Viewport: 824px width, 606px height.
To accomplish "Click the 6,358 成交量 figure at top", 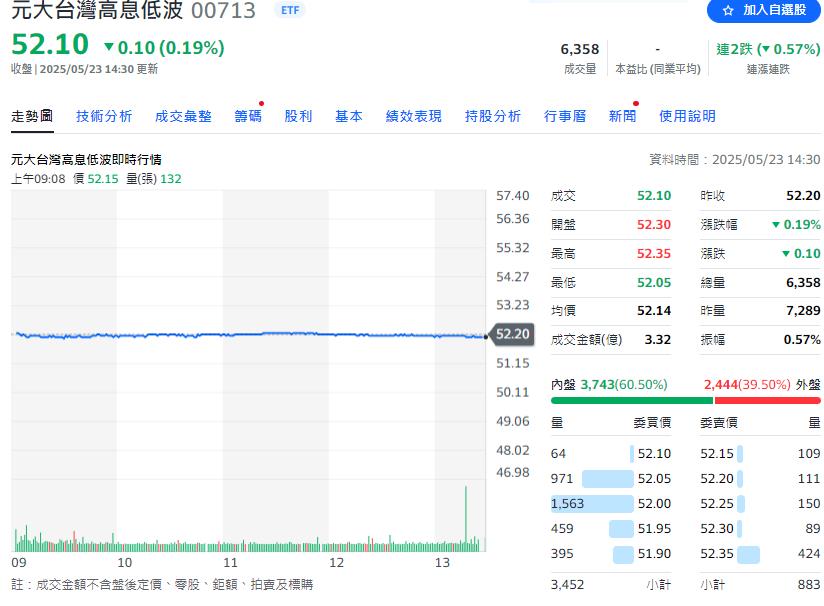I will point(580,49).
